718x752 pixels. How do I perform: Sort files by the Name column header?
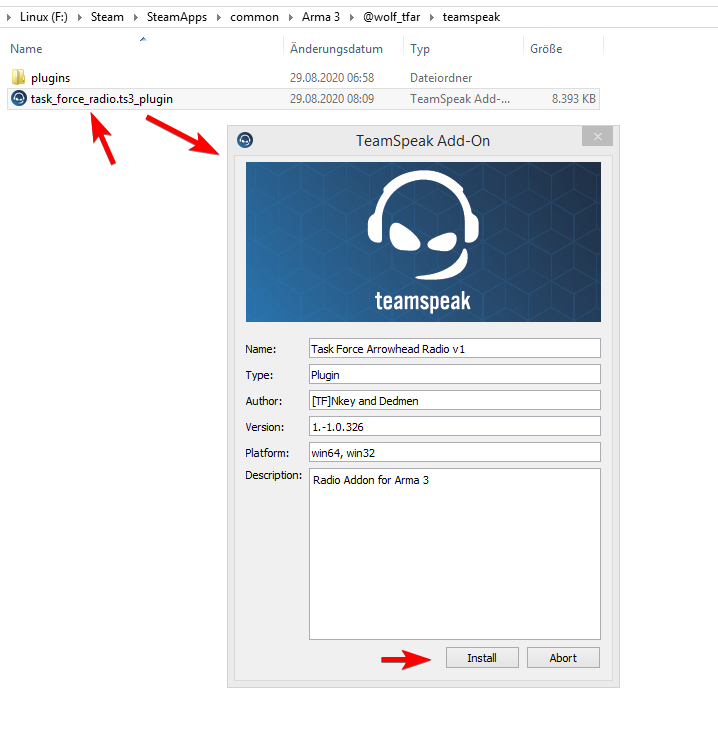click(26, 49)
